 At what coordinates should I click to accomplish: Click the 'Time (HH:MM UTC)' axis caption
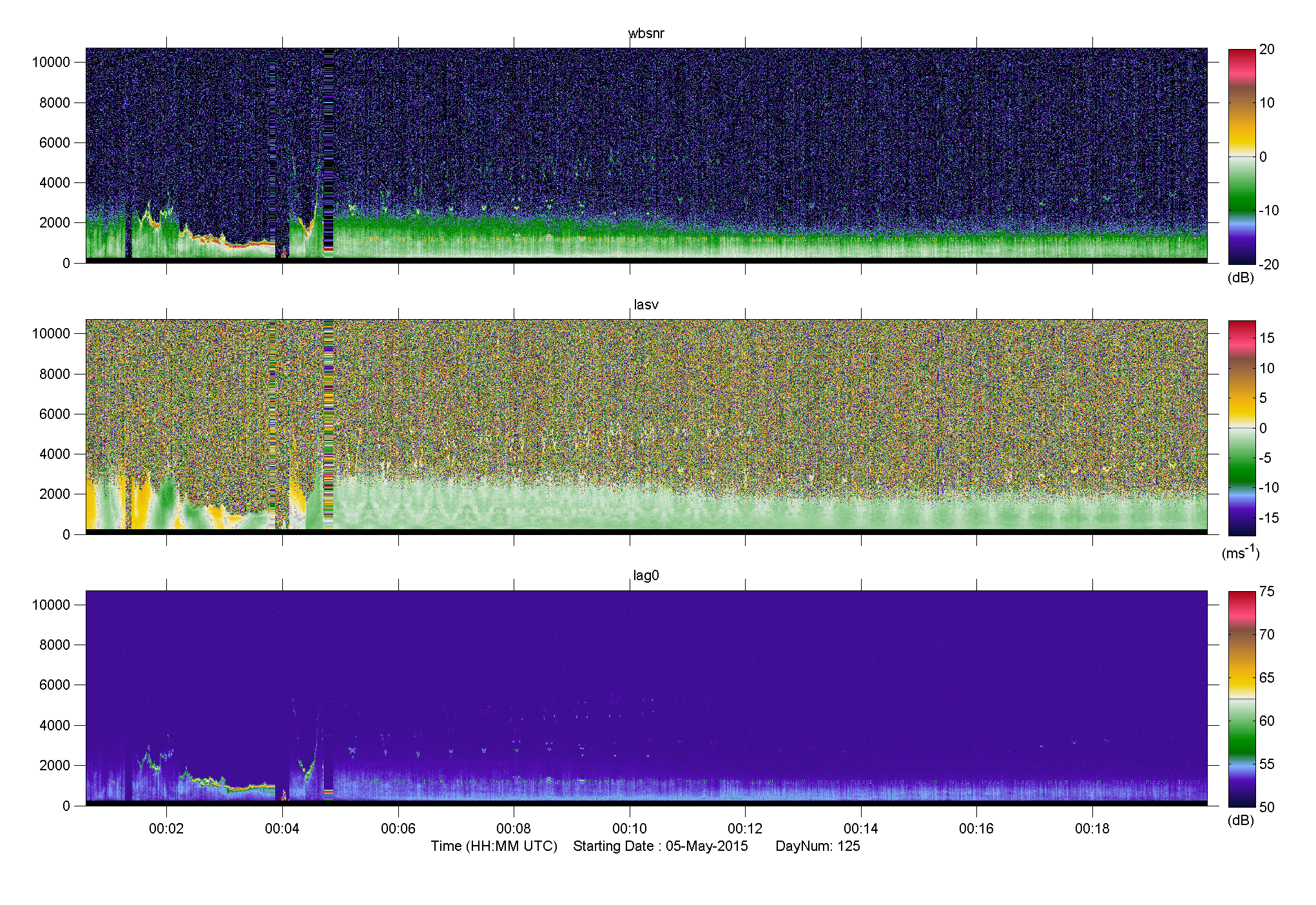[494, 846]
